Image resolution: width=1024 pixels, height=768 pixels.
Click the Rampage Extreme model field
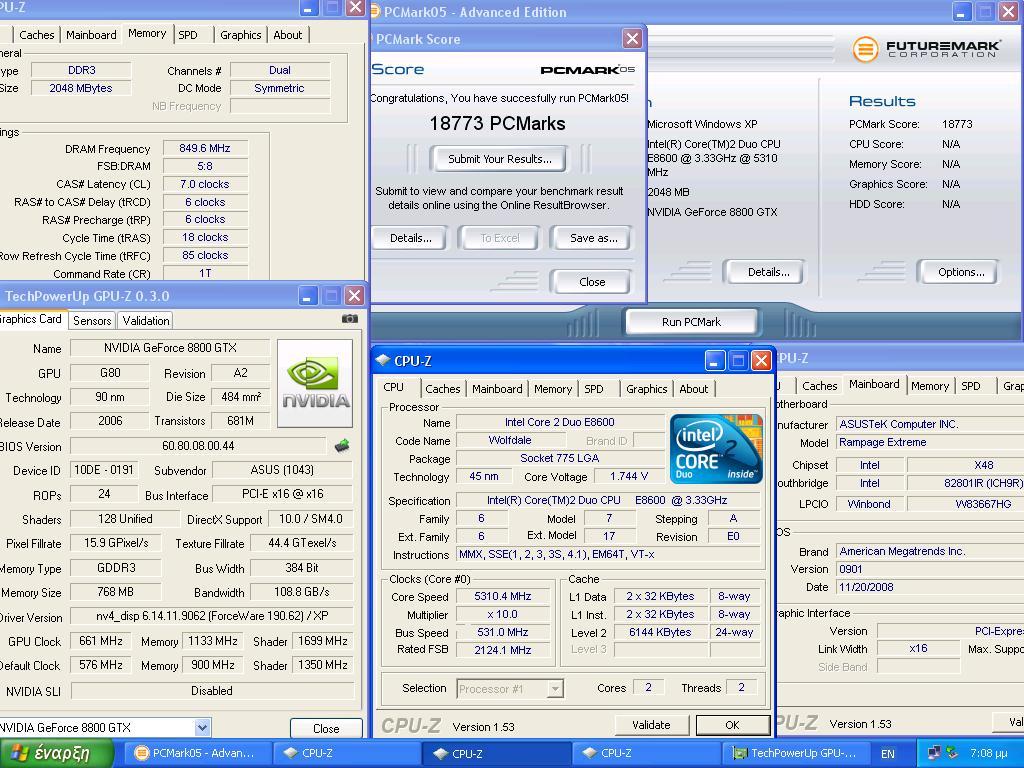pyautogui.click(x=929, y=442)
